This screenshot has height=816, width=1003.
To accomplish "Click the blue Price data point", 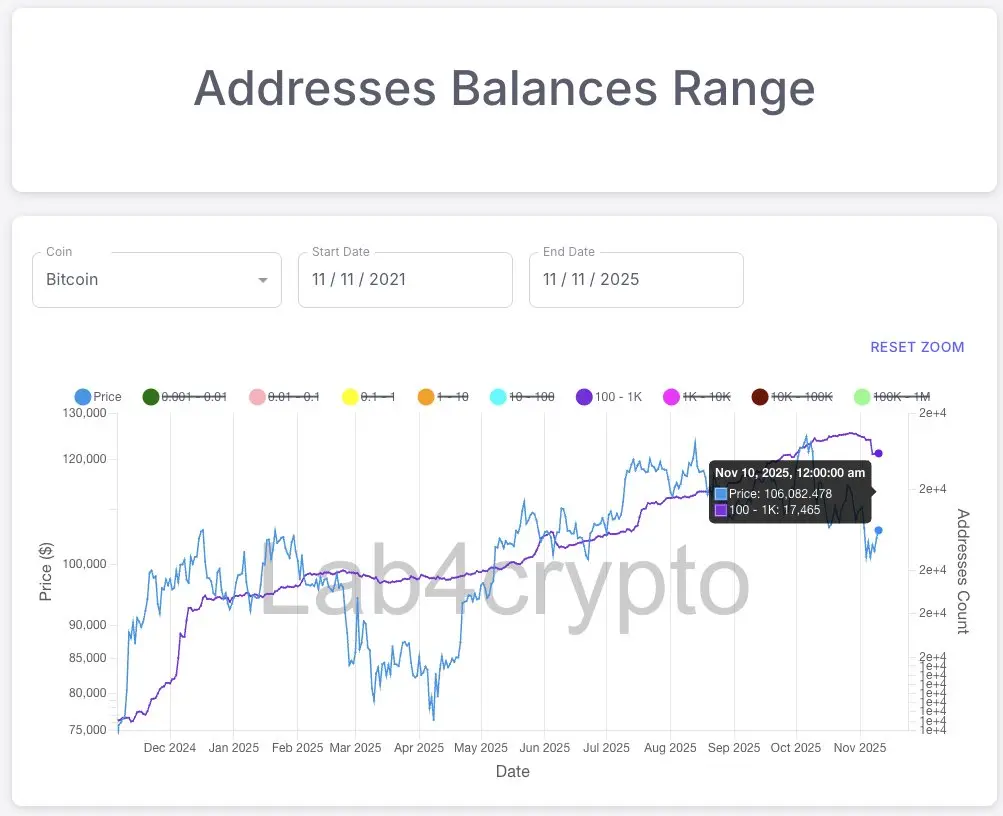I will tap(879, 530).
